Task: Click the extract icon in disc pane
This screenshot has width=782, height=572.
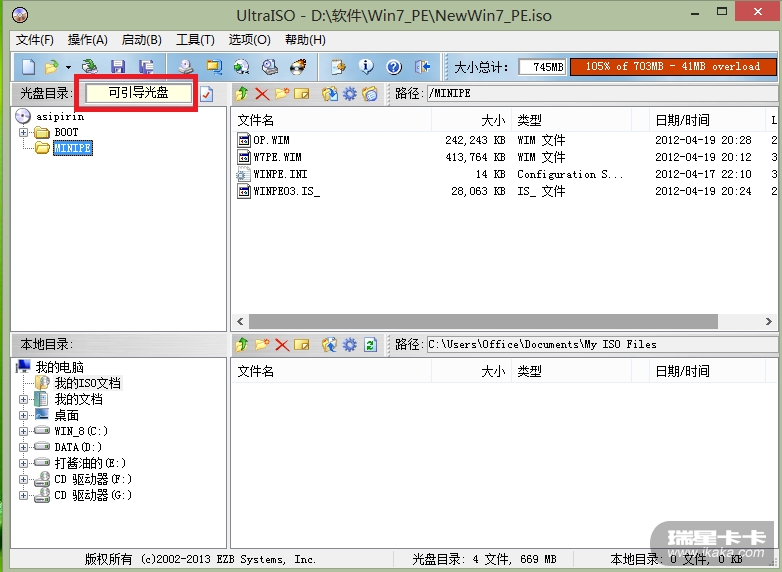Action: pyautogui.click(x=330, y=93)
